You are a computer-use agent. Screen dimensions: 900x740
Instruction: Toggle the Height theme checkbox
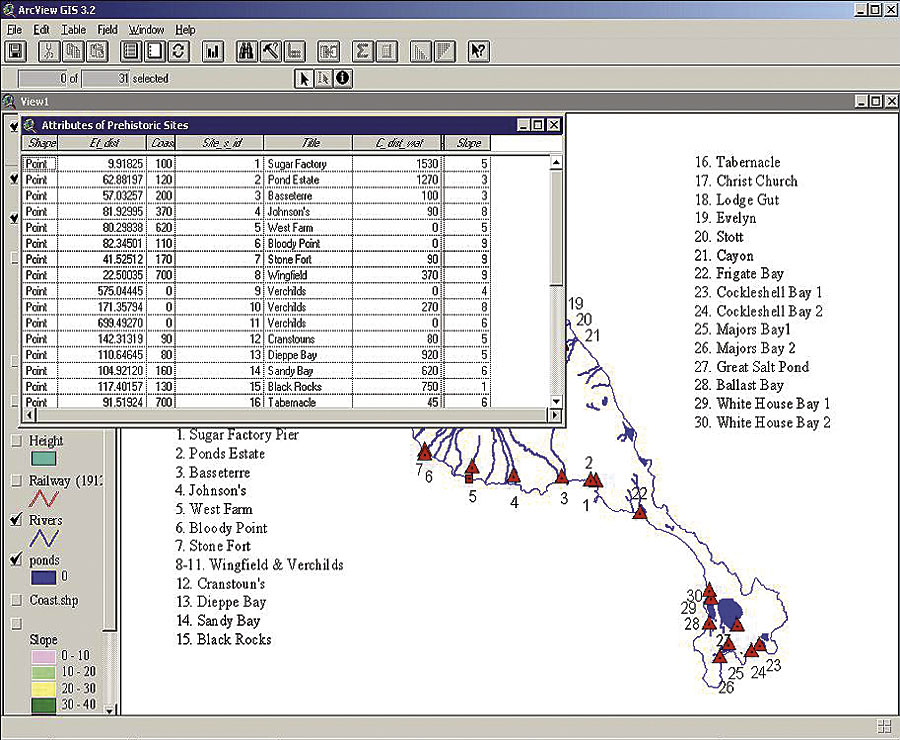[x=17, y=440]
